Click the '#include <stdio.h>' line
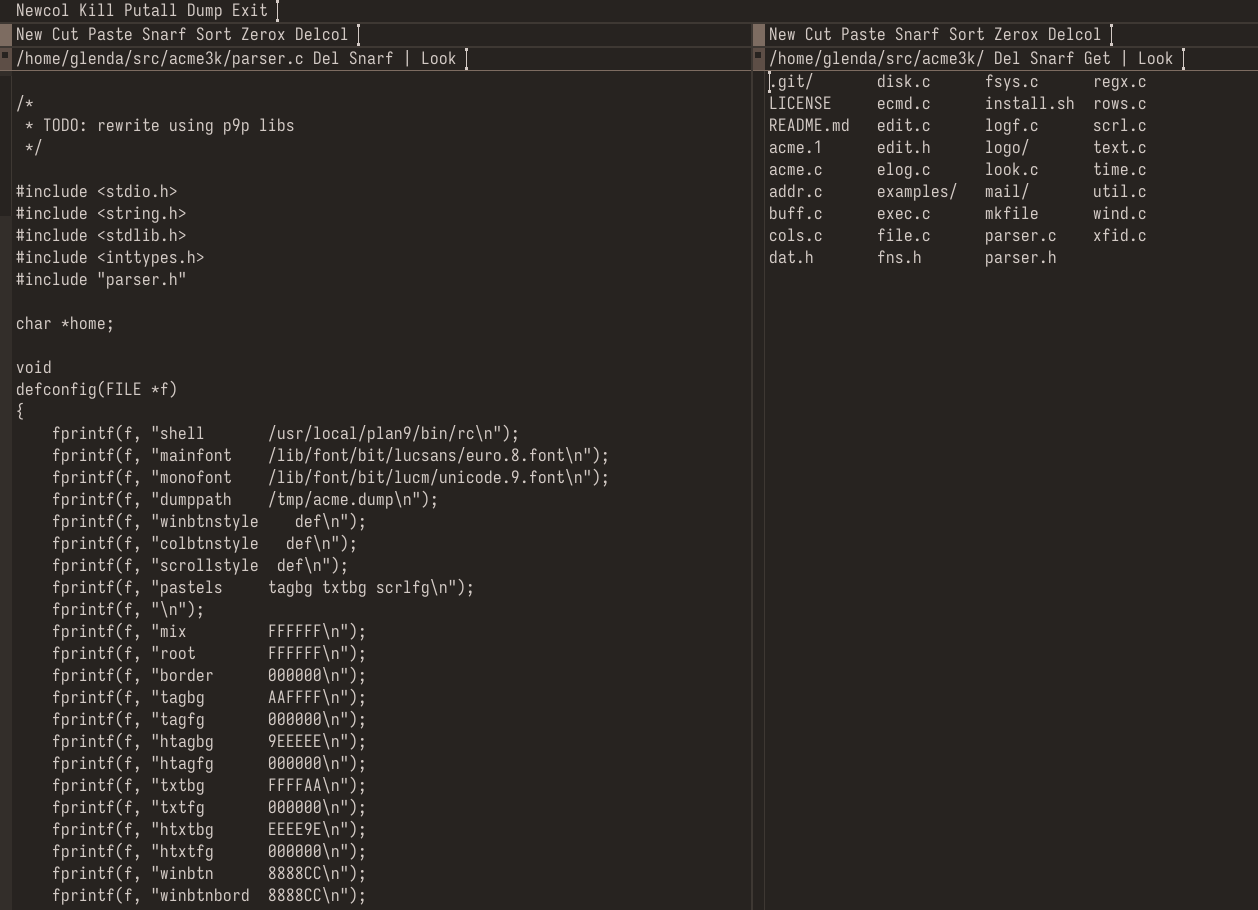The image size is (1258, 910). pos(97,192)
